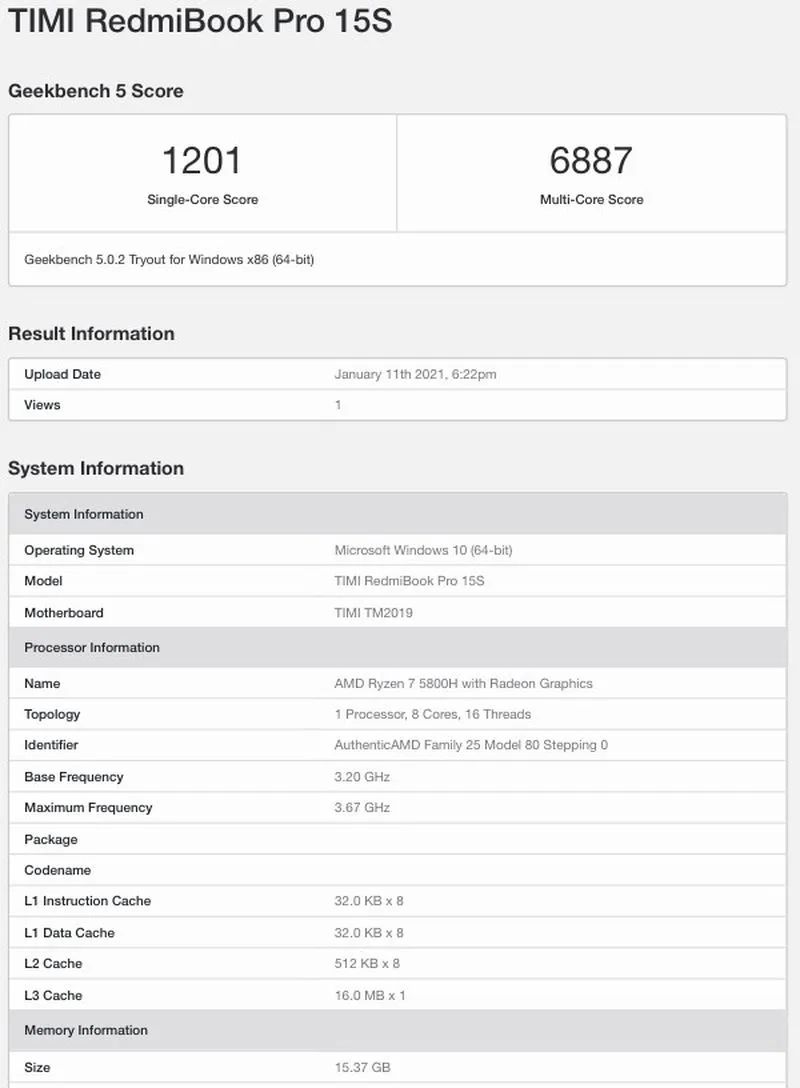Select "Microsoft Windows 10 (64-bit)" value
800x1088 pixels.
(x=423, y=550)
